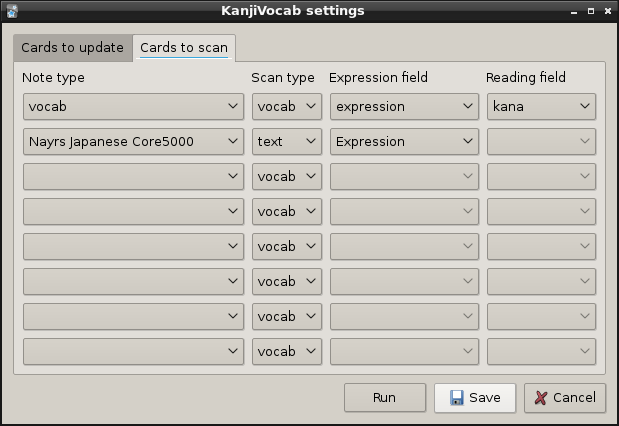Open the empty reading field dropdown in second row
The image size is (619, 426).
pyautogui.click(x=541, y=142)
